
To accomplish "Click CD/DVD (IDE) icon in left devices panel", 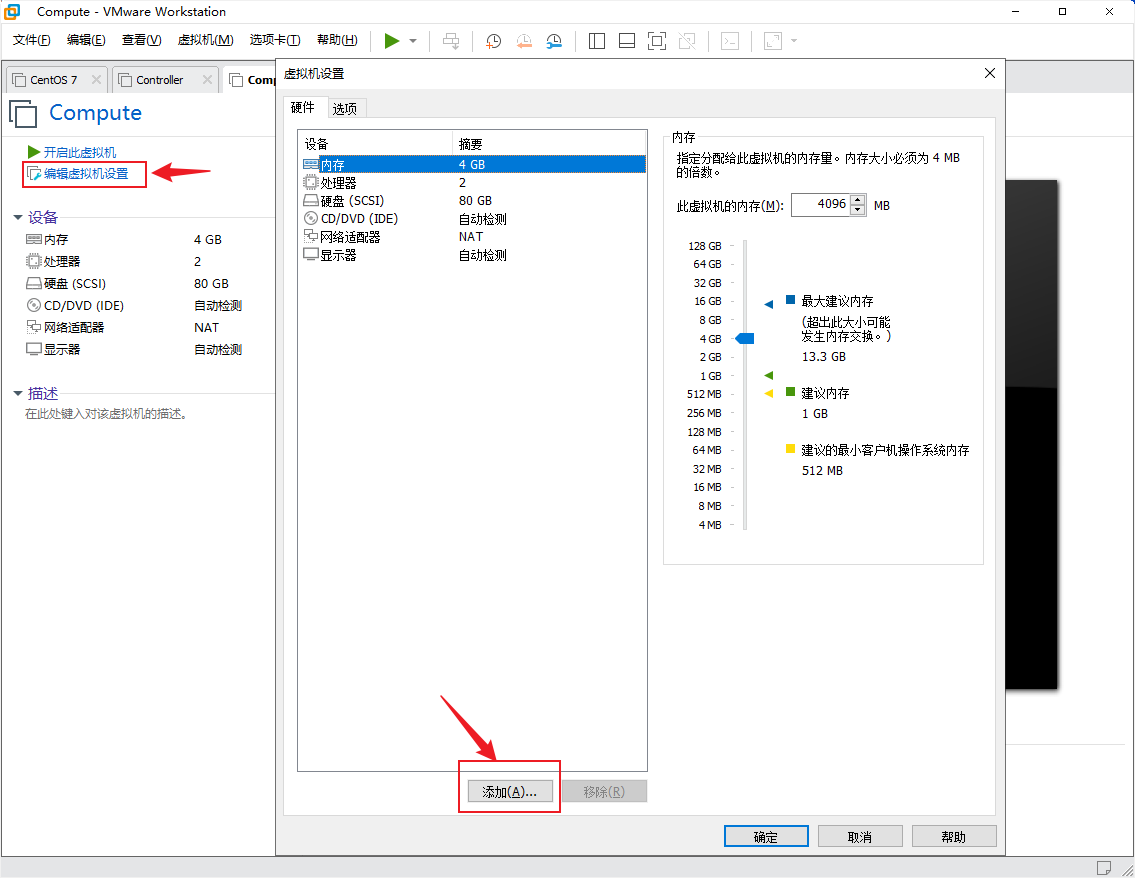I will 34,305.
